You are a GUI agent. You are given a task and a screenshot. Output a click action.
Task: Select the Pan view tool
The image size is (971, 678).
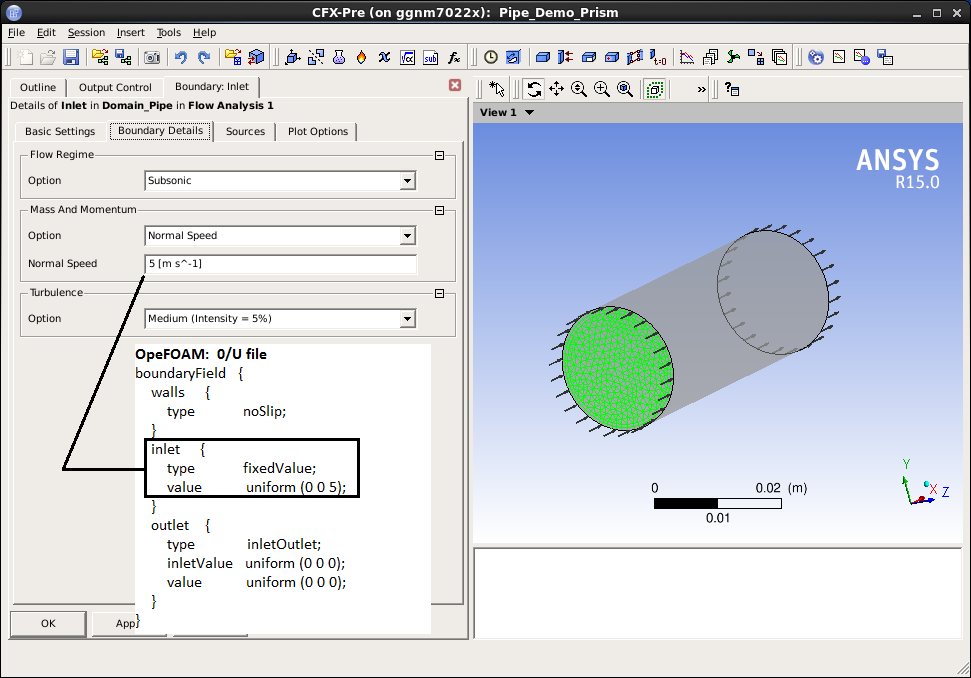pyautogui.click(x=556, y=89)
